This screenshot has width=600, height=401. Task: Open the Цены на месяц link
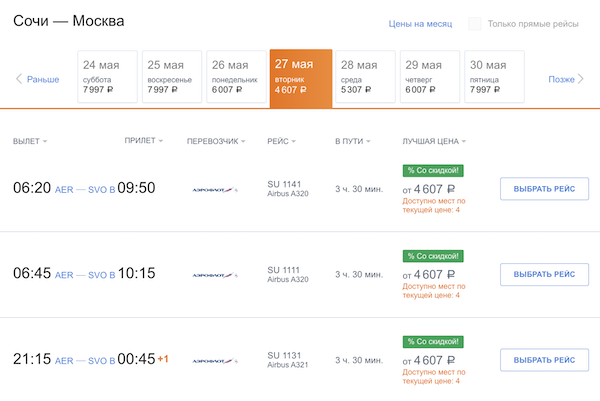coord(419,23)
